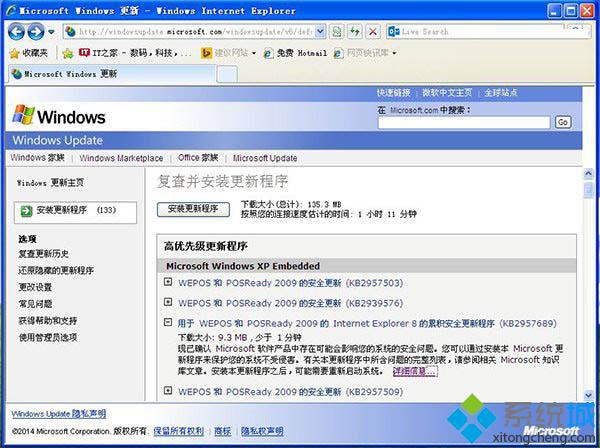Open the Windows 家族 menu item
This screenshot has width=600, height=448.
pos(38,158)
